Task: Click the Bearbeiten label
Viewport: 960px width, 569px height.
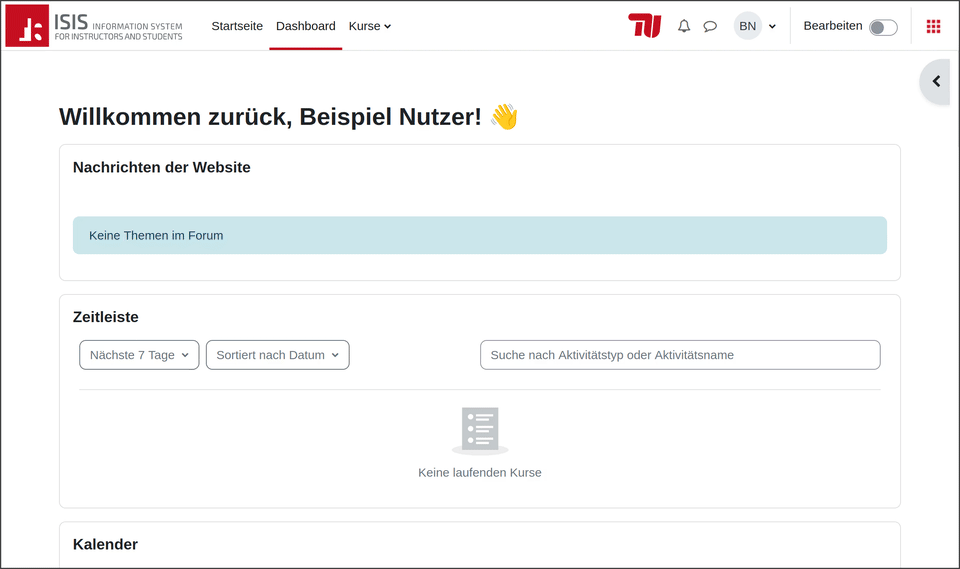Action: coord(833,26)
